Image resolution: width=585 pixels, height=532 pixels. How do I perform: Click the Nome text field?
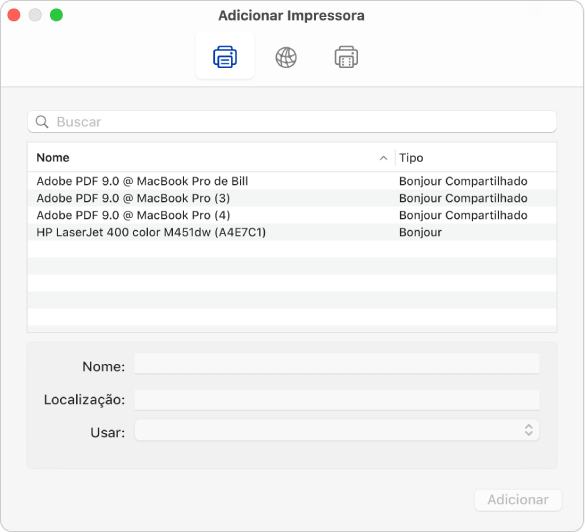337,363
